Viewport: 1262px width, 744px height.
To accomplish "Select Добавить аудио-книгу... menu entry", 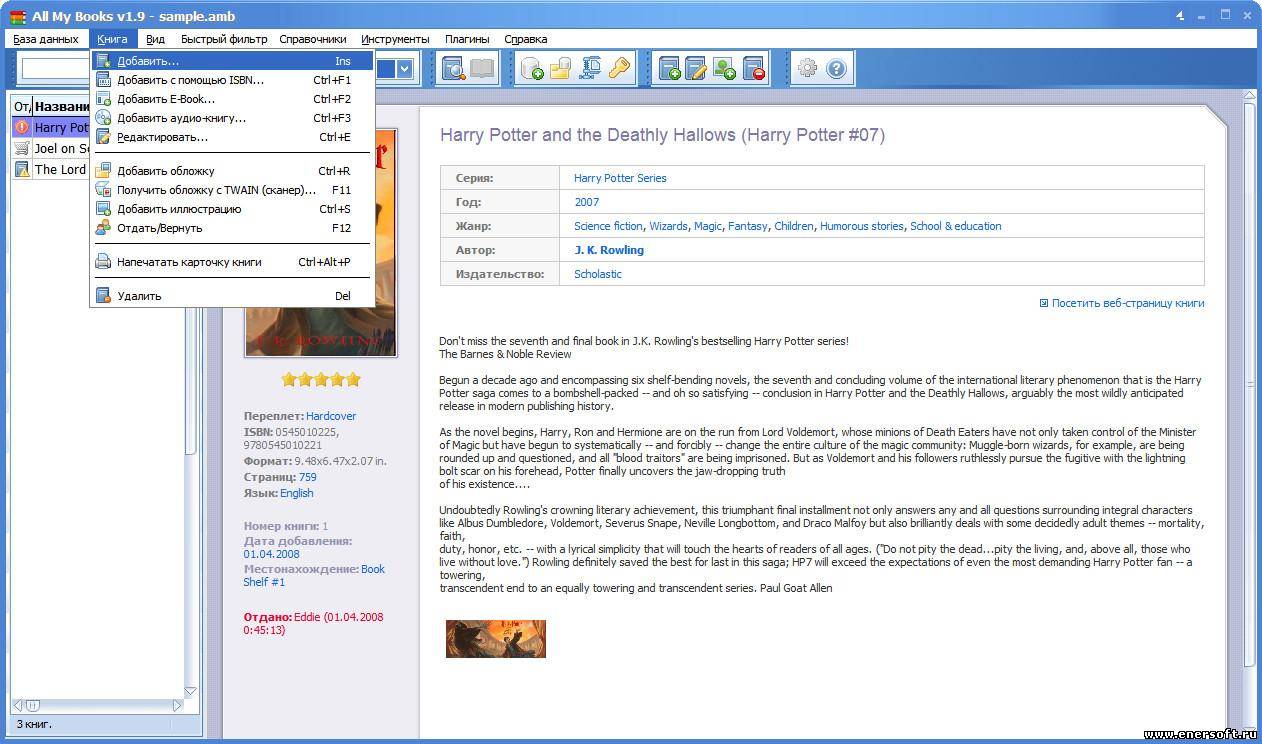I will (232, 118).
